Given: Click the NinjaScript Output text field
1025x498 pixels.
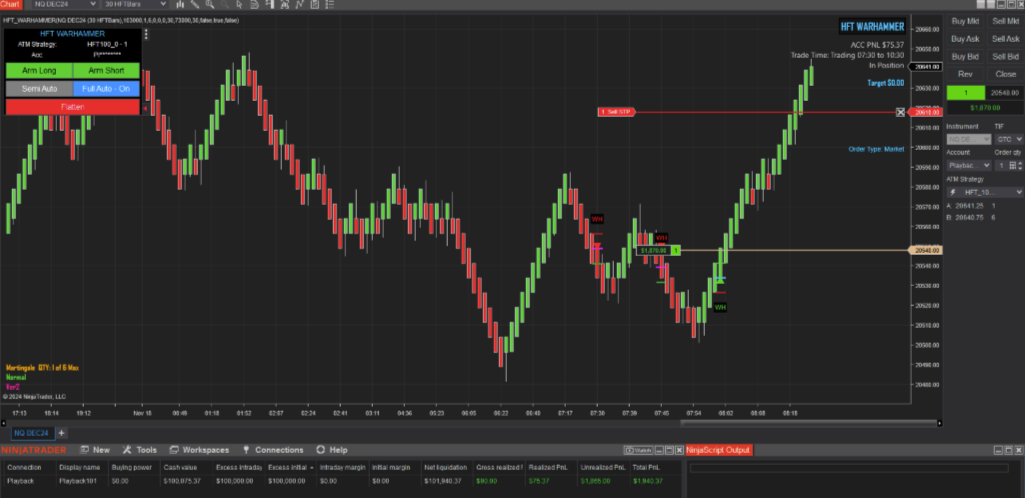Looking at the screenshot, I should point(849,468).
